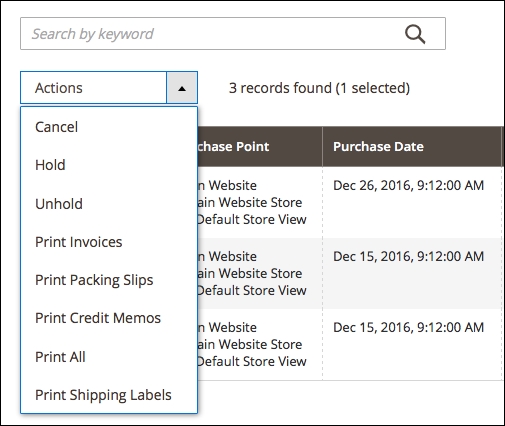The image size is (505, 426).
Task: Click the first row's Main Website Store text
Action: pos(250,202)
